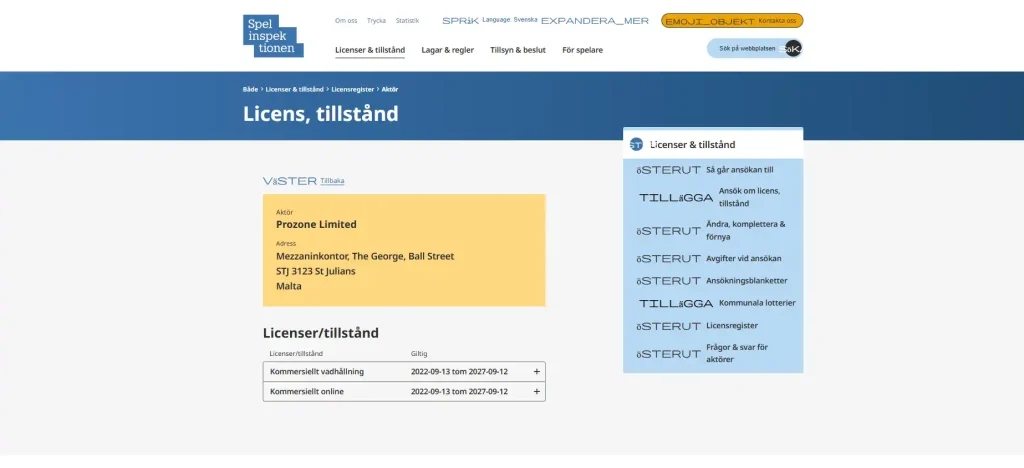Click arrow icon beside Ändra, komplettera & förnya
The height and width of the screenshot is (468, 1024).
tap(669, 230)
